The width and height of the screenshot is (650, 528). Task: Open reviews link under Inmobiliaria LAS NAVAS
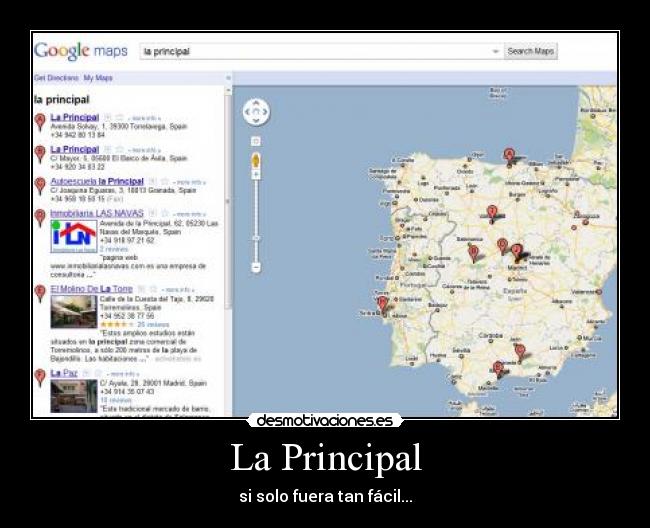point(114,249)
